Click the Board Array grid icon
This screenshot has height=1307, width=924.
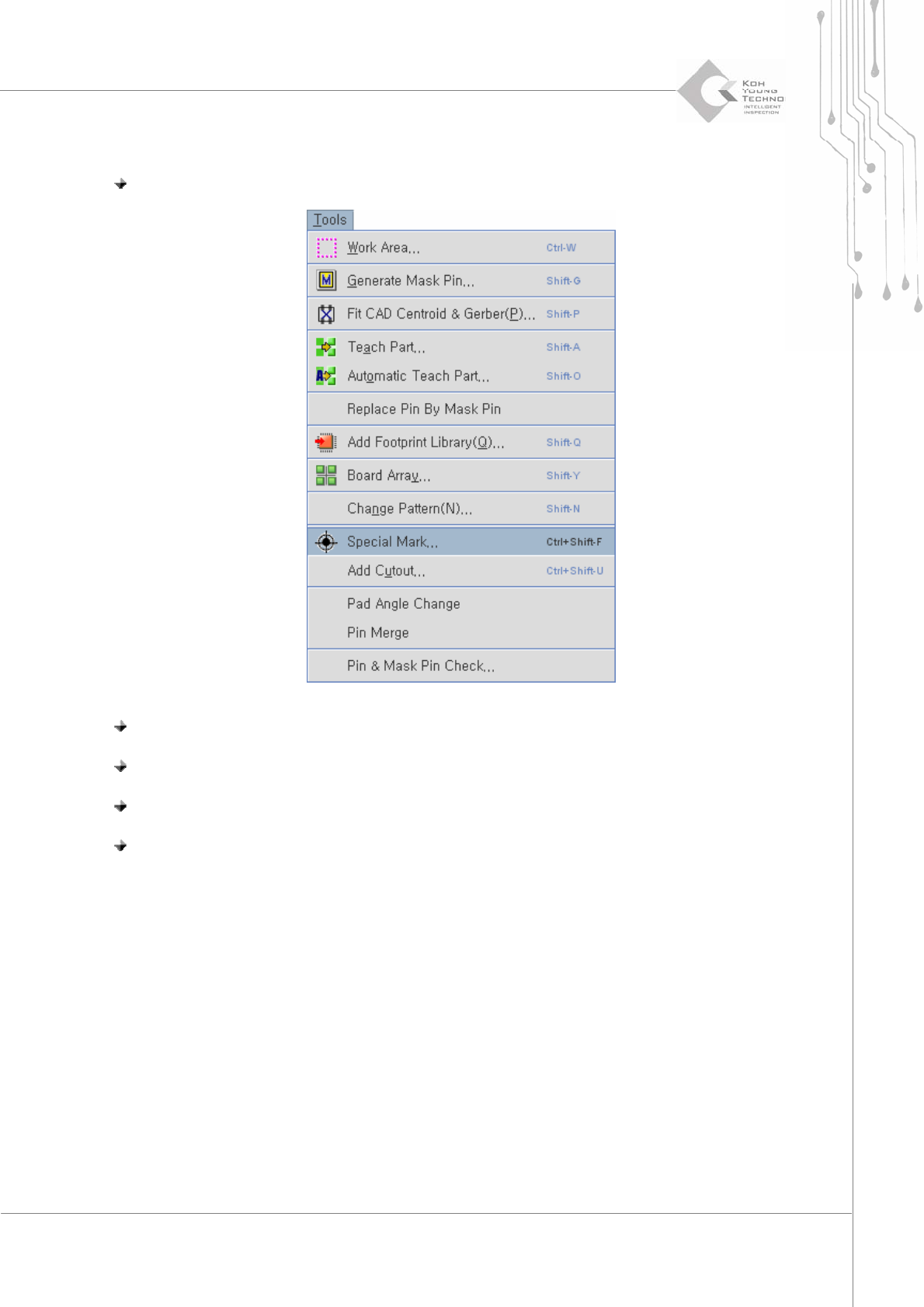point(326,475)
